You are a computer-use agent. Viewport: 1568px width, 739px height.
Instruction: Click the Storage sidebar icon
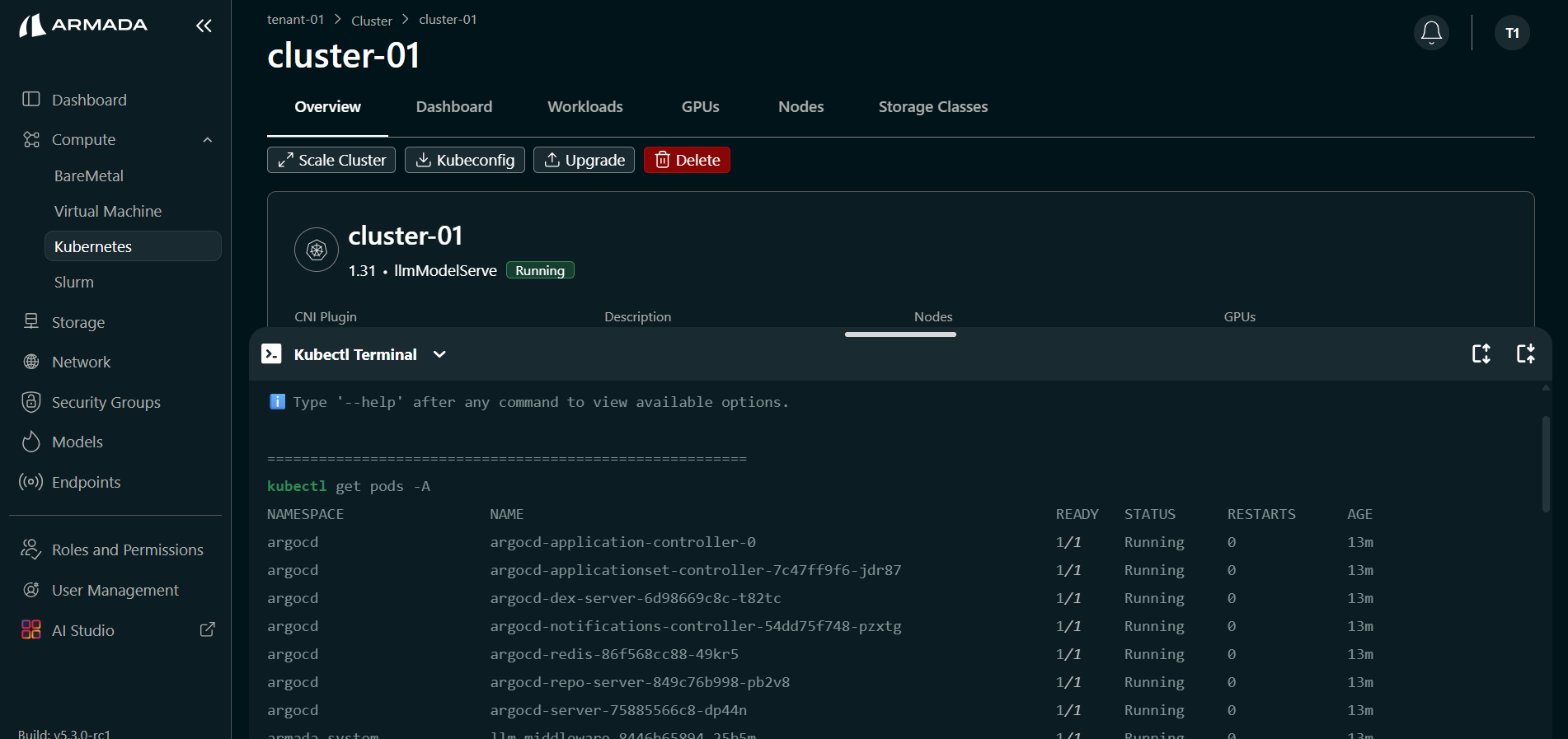click(x=31, y=321)
